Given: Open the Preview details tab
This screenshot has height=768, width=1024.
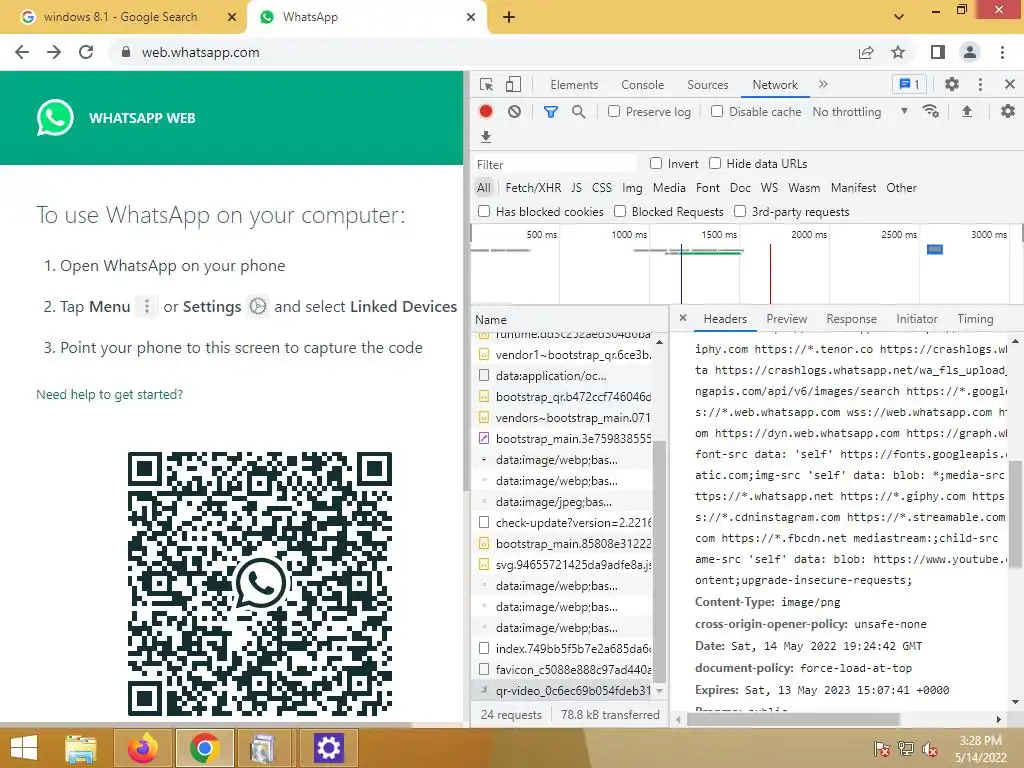Looking at the screenshot, I should click(x=786, y=319).
